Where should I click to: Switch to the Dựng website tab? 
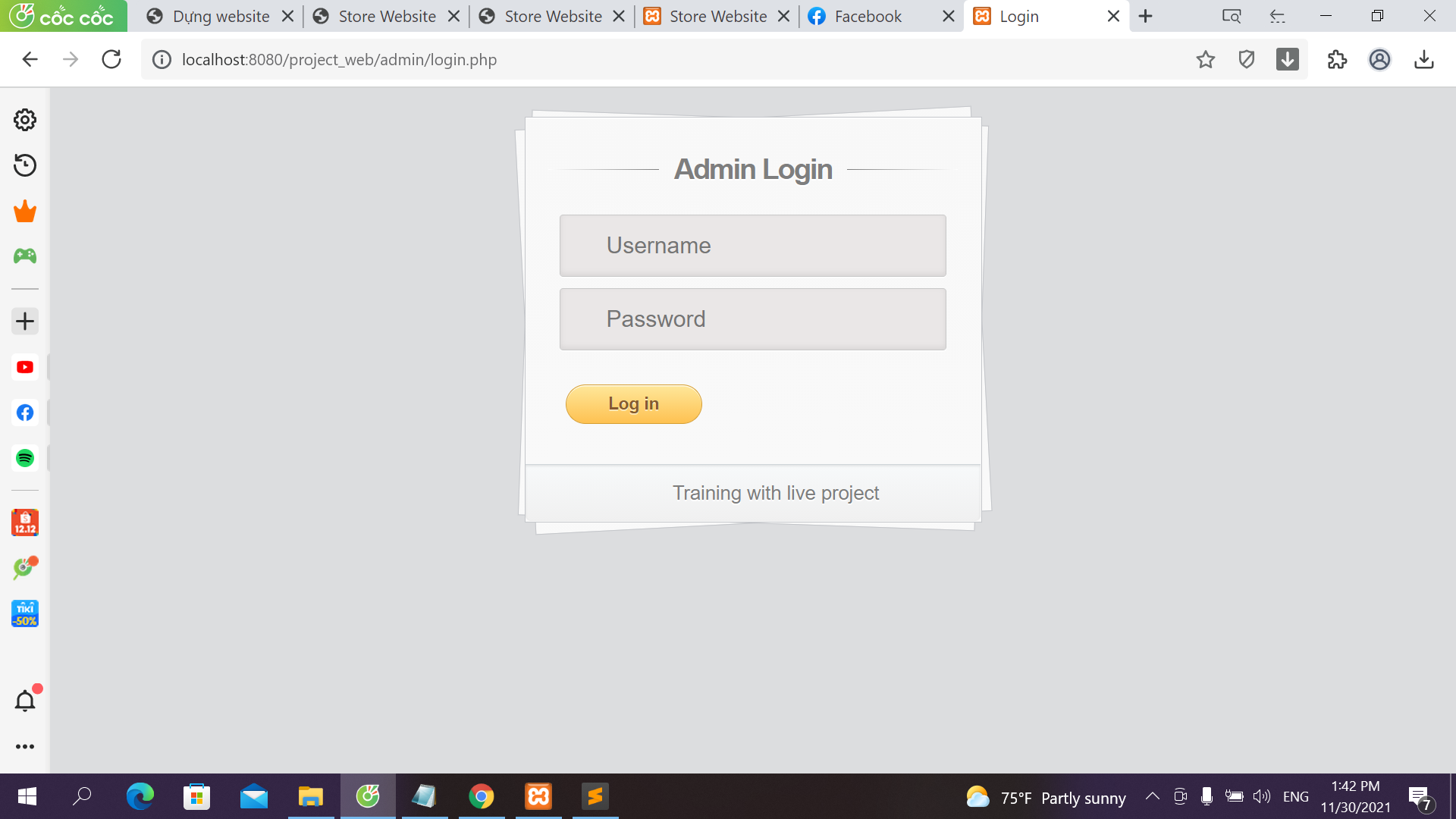220,16
